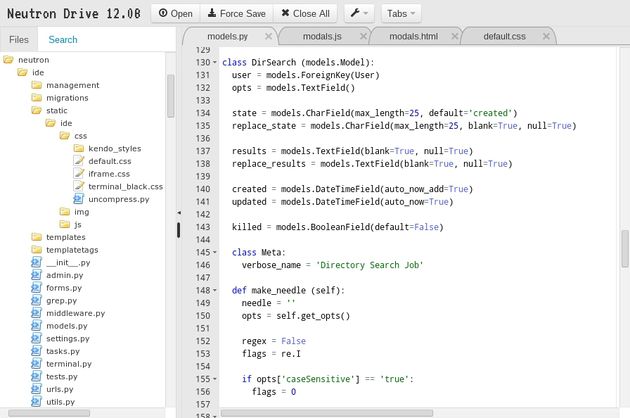Click the grep.py file icon
The image size is (630, 418).
point(37,301)
